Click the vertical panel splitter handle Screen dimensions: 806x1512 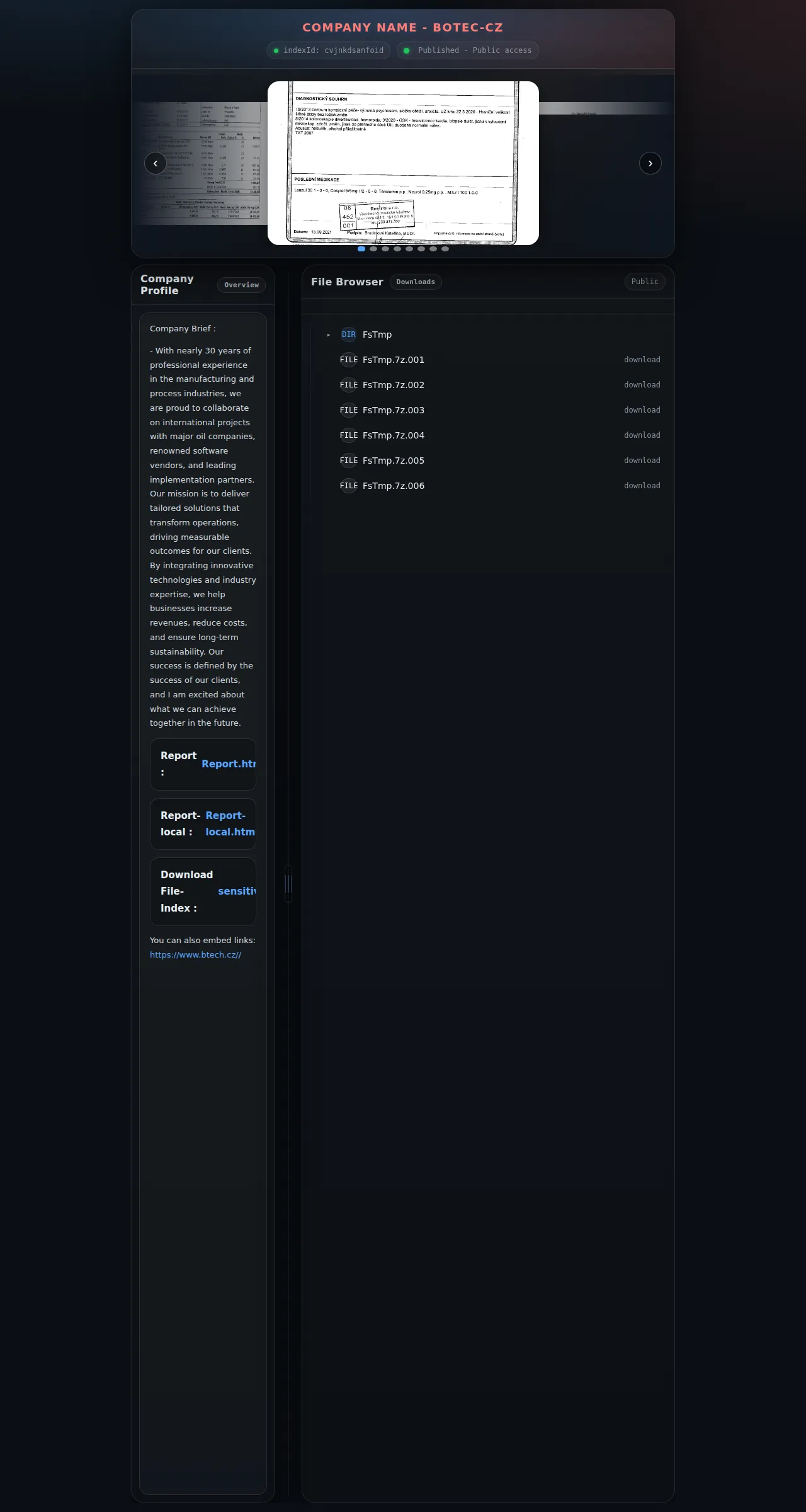tap(288, 883)
